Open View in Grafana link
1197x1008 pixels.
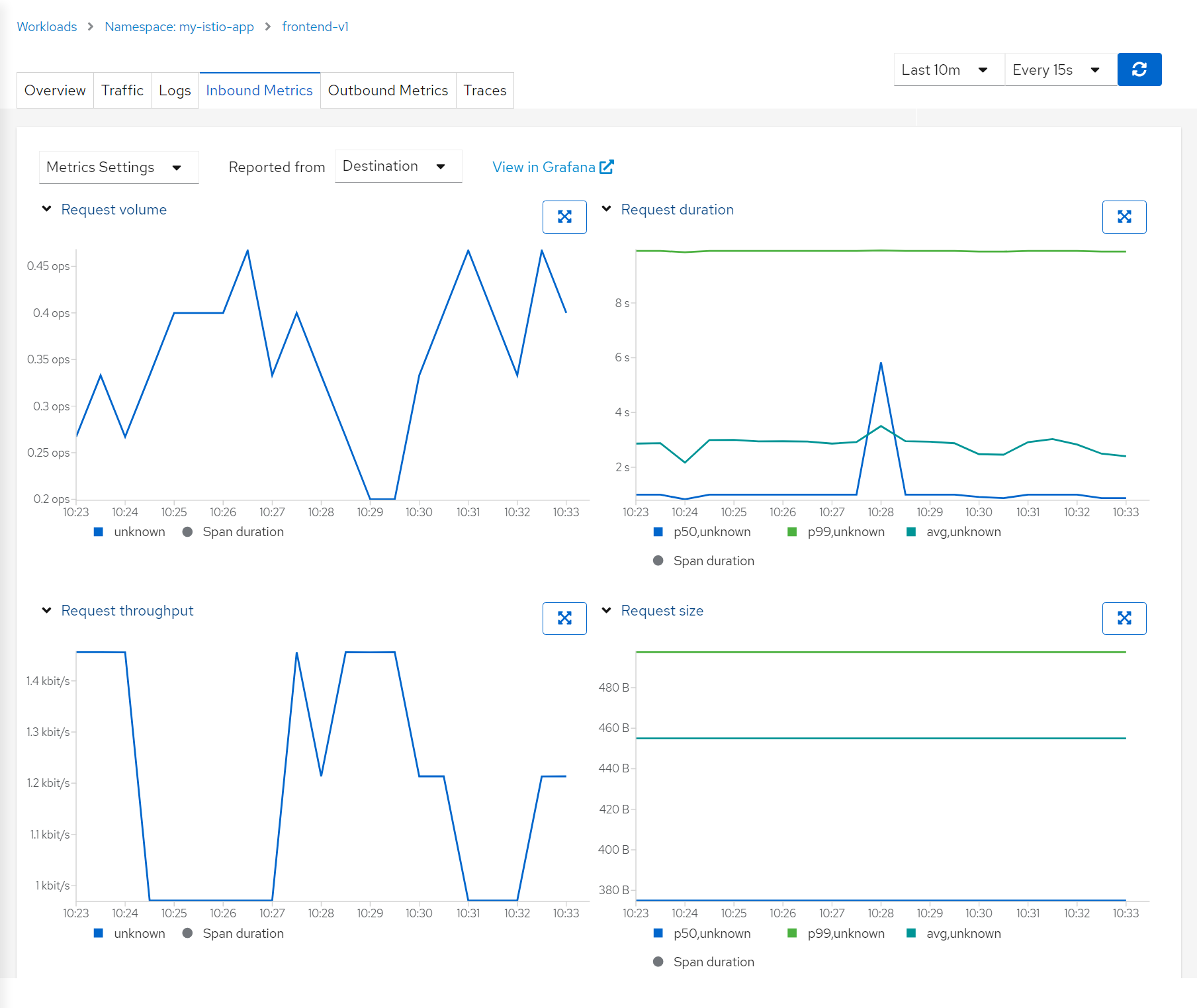pyautogui.click(x=553, y=167)
